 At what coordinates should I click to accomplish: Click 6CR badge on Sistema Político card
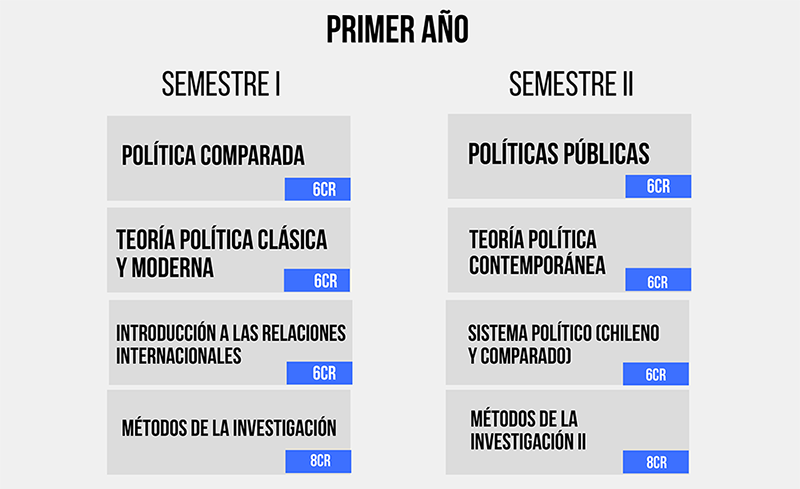click(x=656, y=374)
